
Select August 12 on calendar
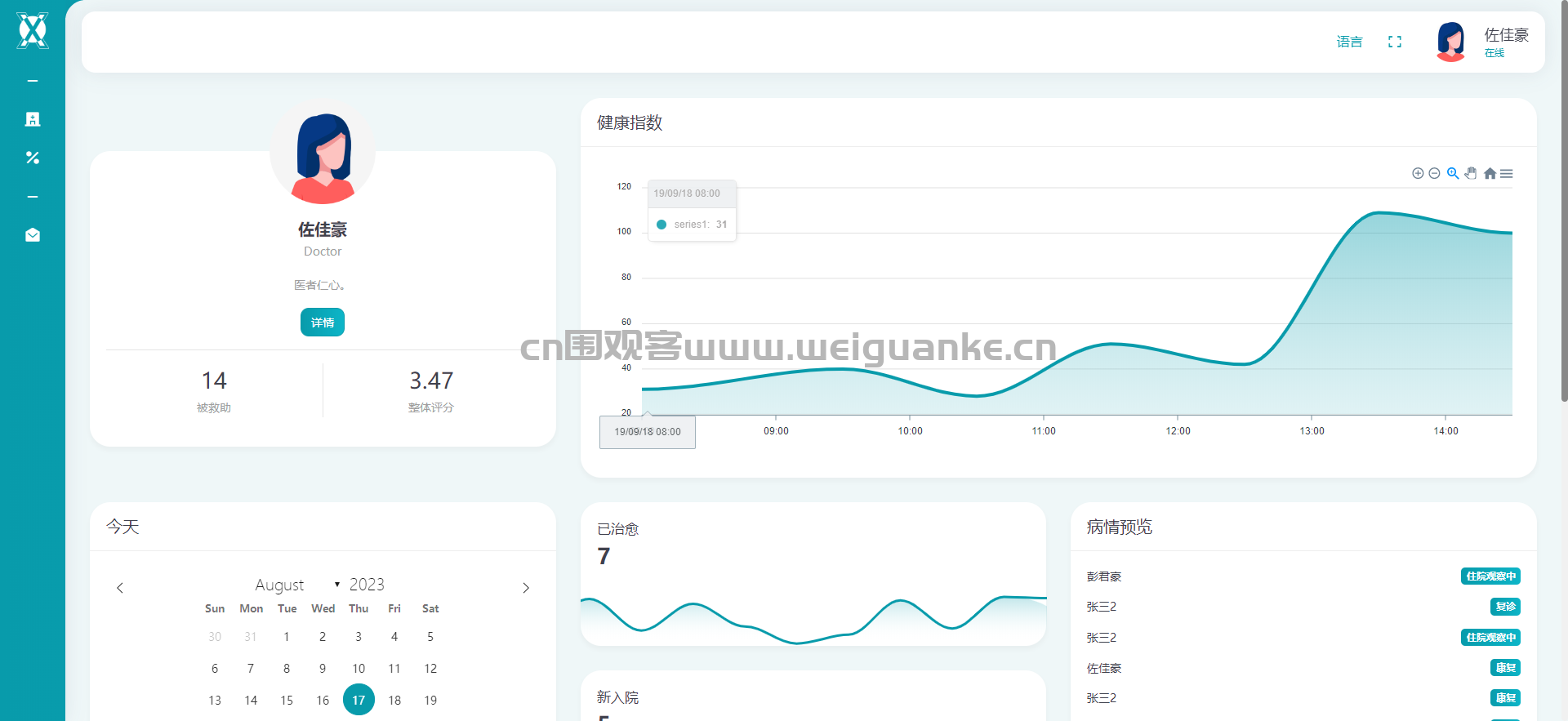pyautogui.click(x=430, y=668)
